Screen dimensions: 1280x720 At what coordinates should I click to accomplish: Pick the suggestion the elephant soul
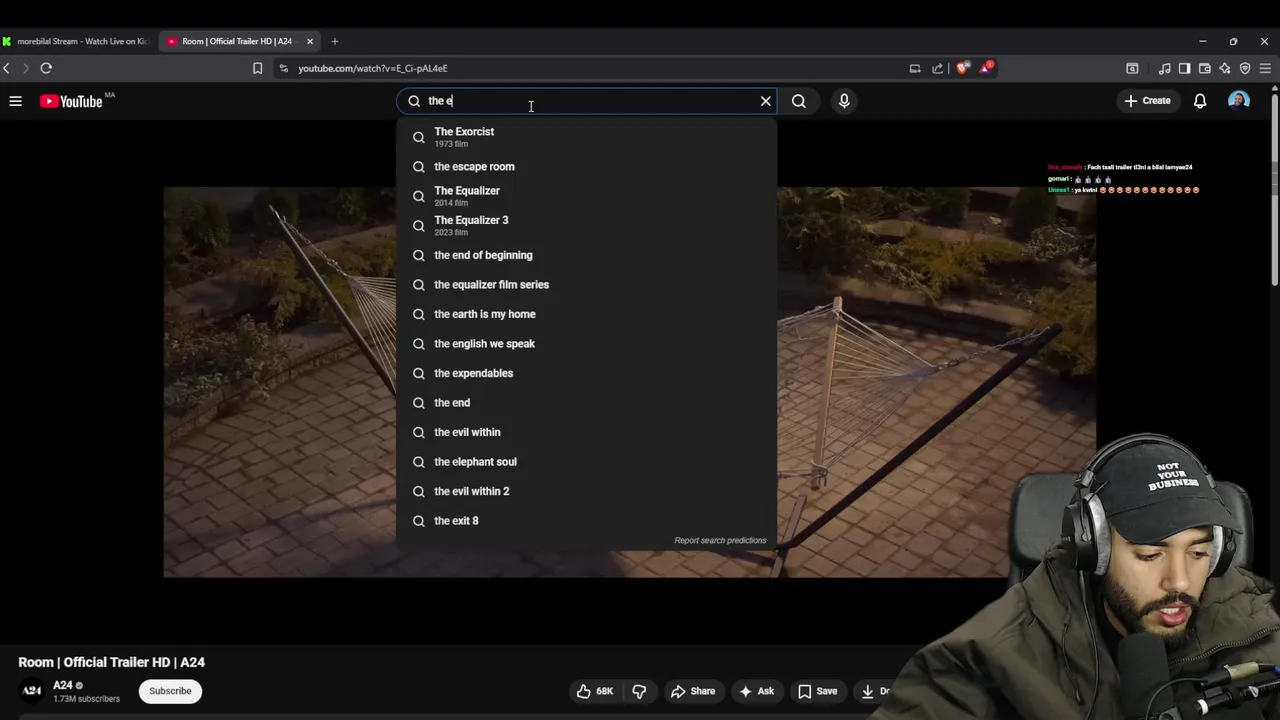586,461
